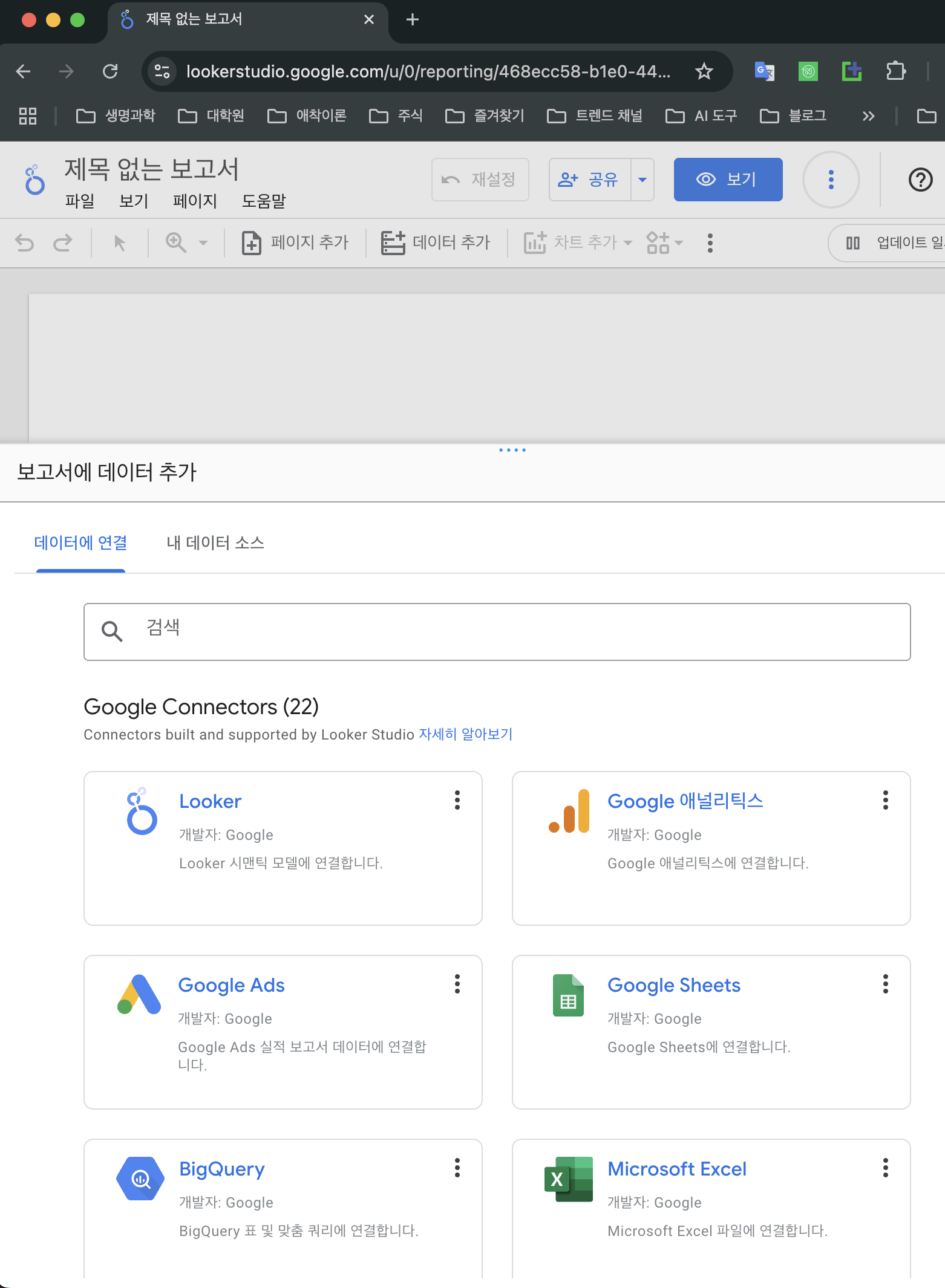Switch to 데이터에 연결 tab
This screenshot has width=945, height=1288.
pyautogui.click(x=80, y=543)
